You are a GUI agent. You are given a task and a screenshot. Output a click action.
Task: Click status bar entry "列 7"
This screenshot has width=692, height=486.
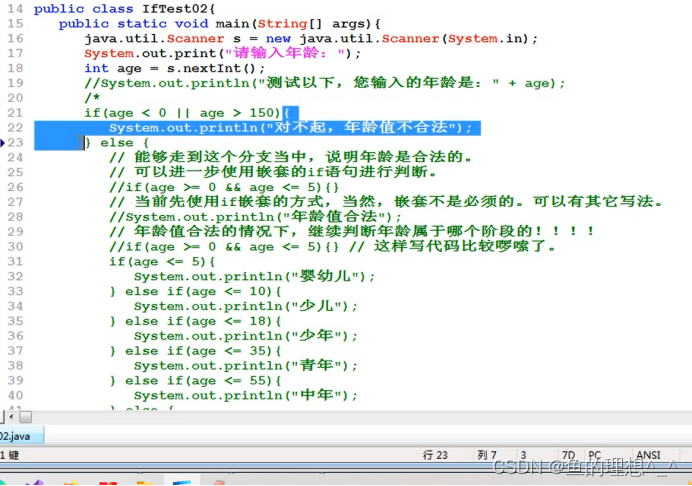click(x=487, y=455)
